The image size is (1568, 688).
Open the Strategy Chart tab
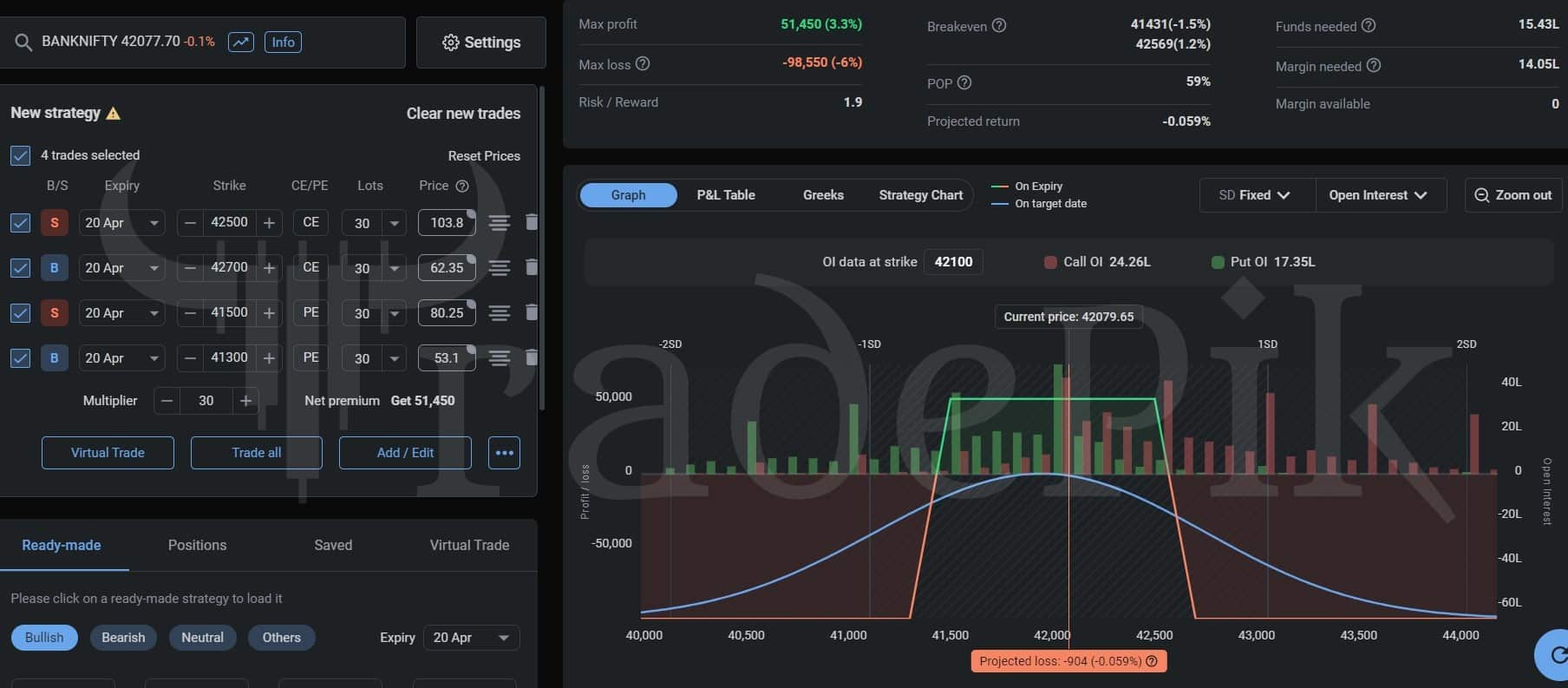921,195
